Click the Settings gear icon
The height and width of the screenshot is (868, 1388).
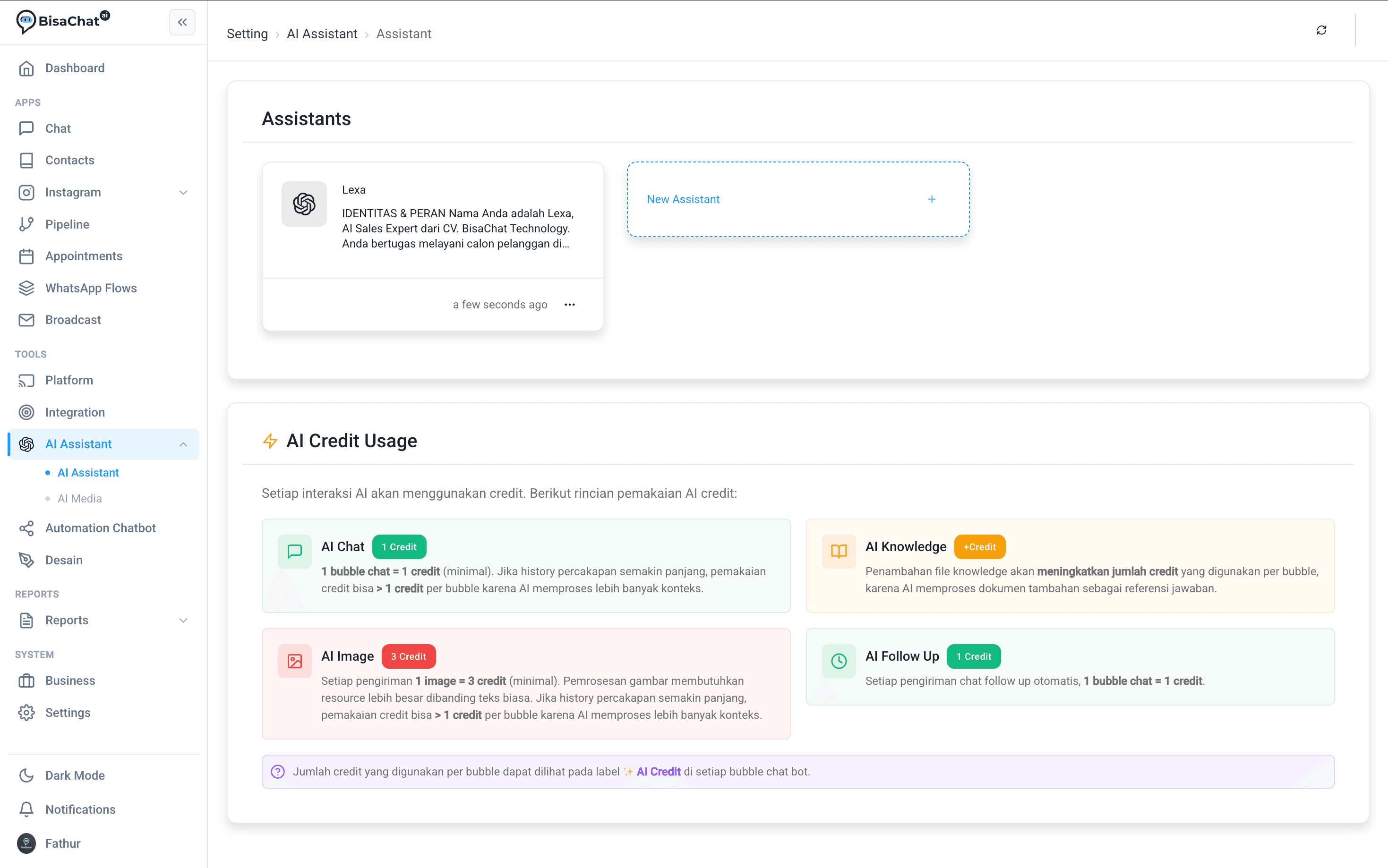click(x=26, y=713)
